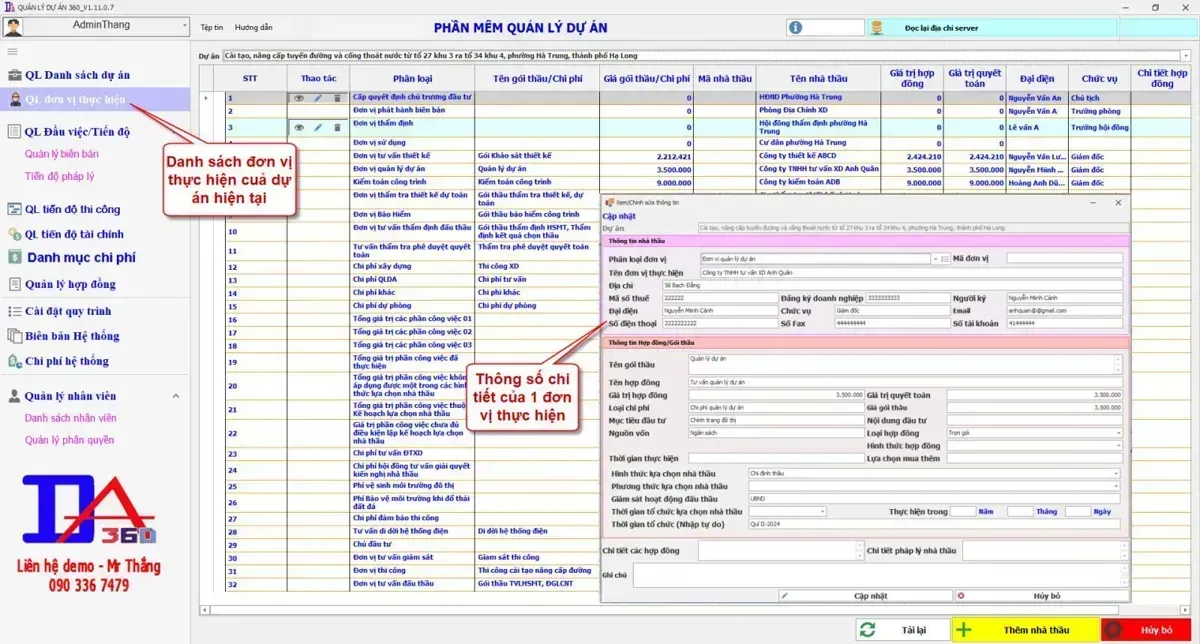Open the Dự án project combo box

[x=707, y=56]
